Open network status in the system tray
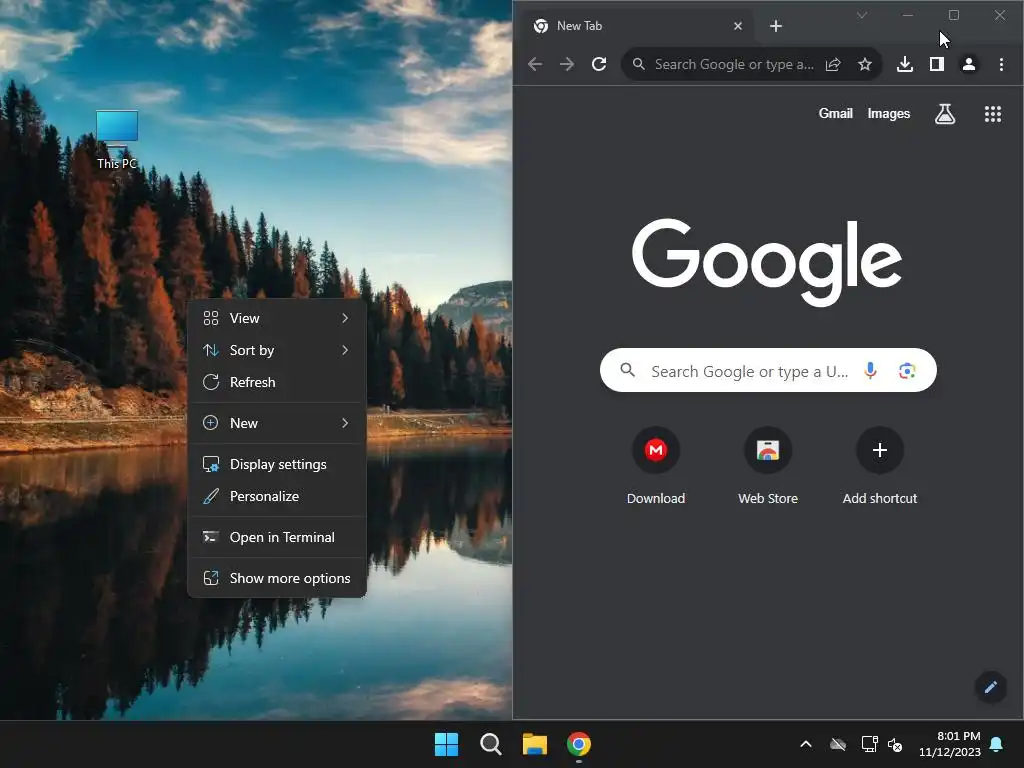Viewport: 1024px width, 768px height. click(x=869, y=744)
